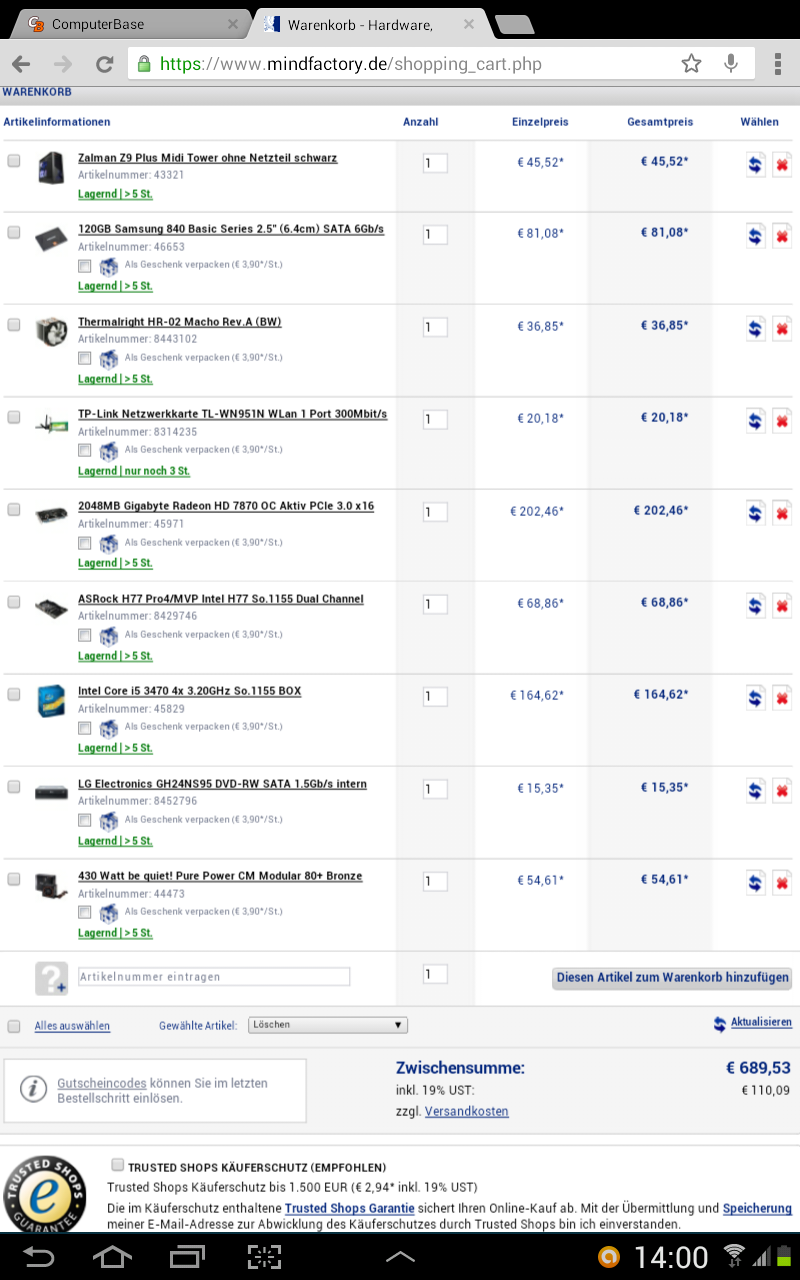Image resolution: width=800 pixels, height=1280 pixels.
Task: Click Alles auswählen link text
Action: [x=72, y=1026]
